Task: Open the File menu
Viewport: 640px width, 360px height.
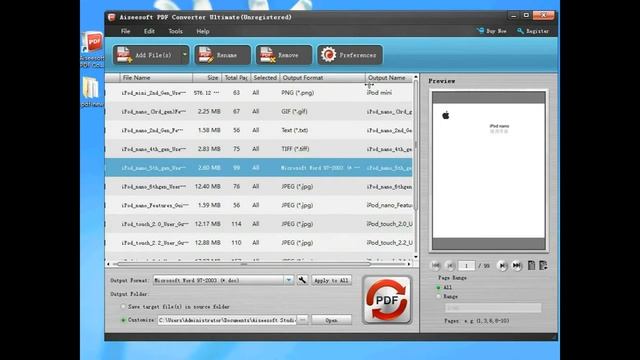Action: (125, 31)
